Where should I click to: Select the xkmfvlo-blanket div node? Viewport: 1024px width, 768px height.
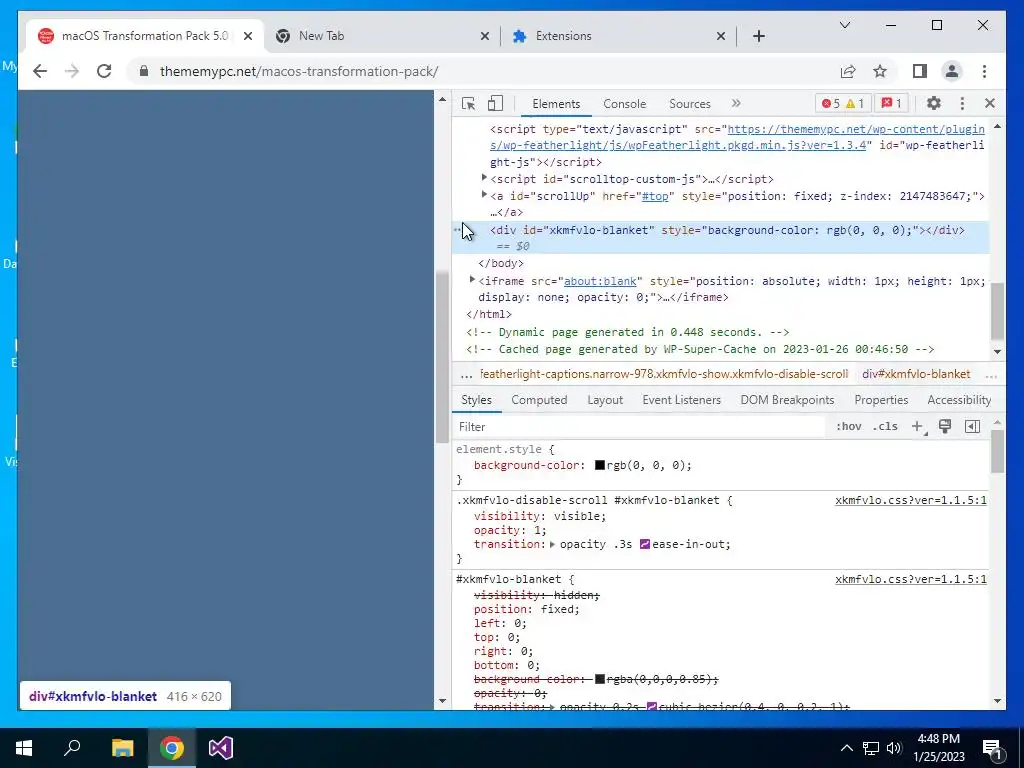click(720, 238)
